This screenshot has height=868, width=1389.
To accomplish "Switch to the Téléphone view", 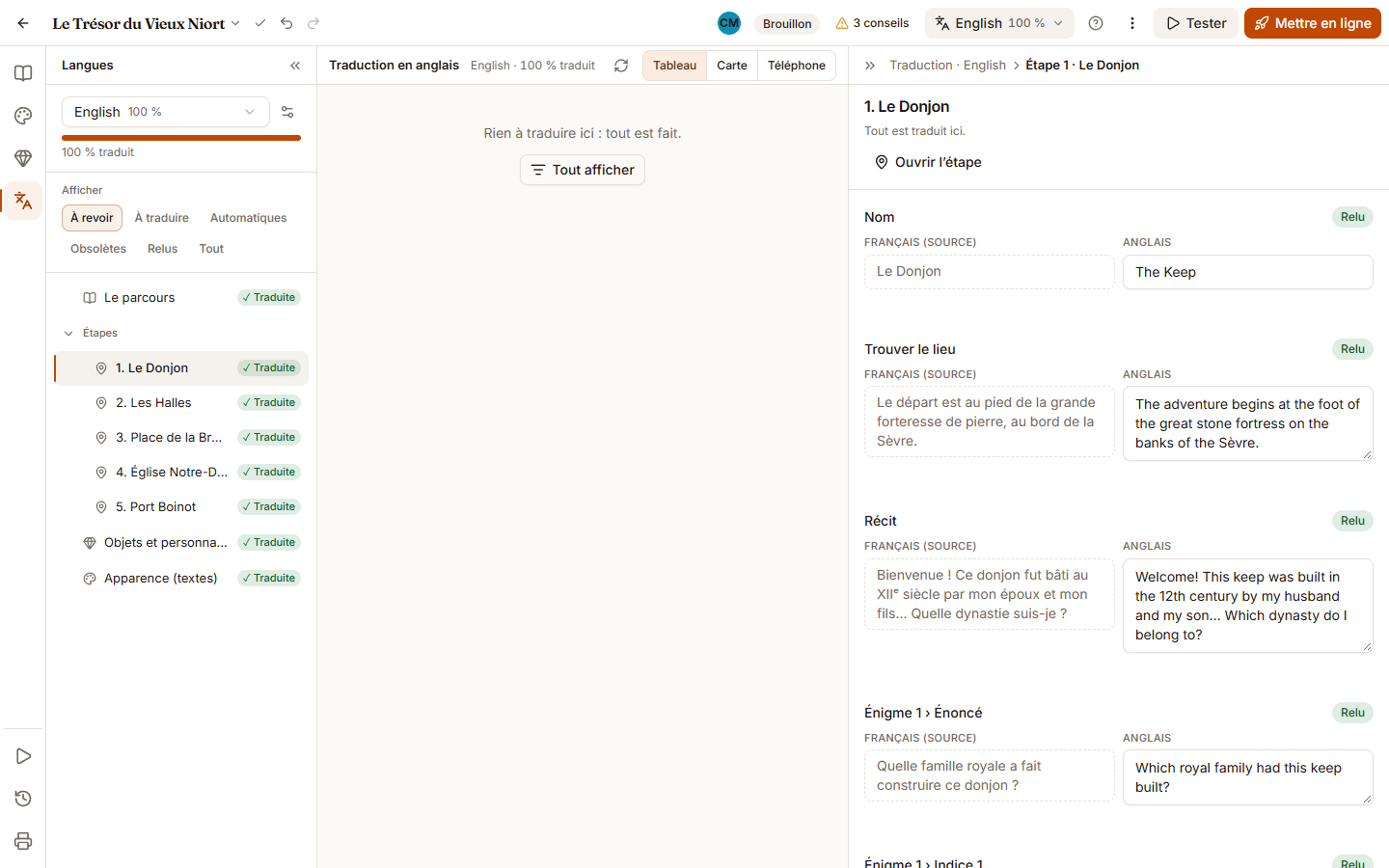I will pos(797,66).
